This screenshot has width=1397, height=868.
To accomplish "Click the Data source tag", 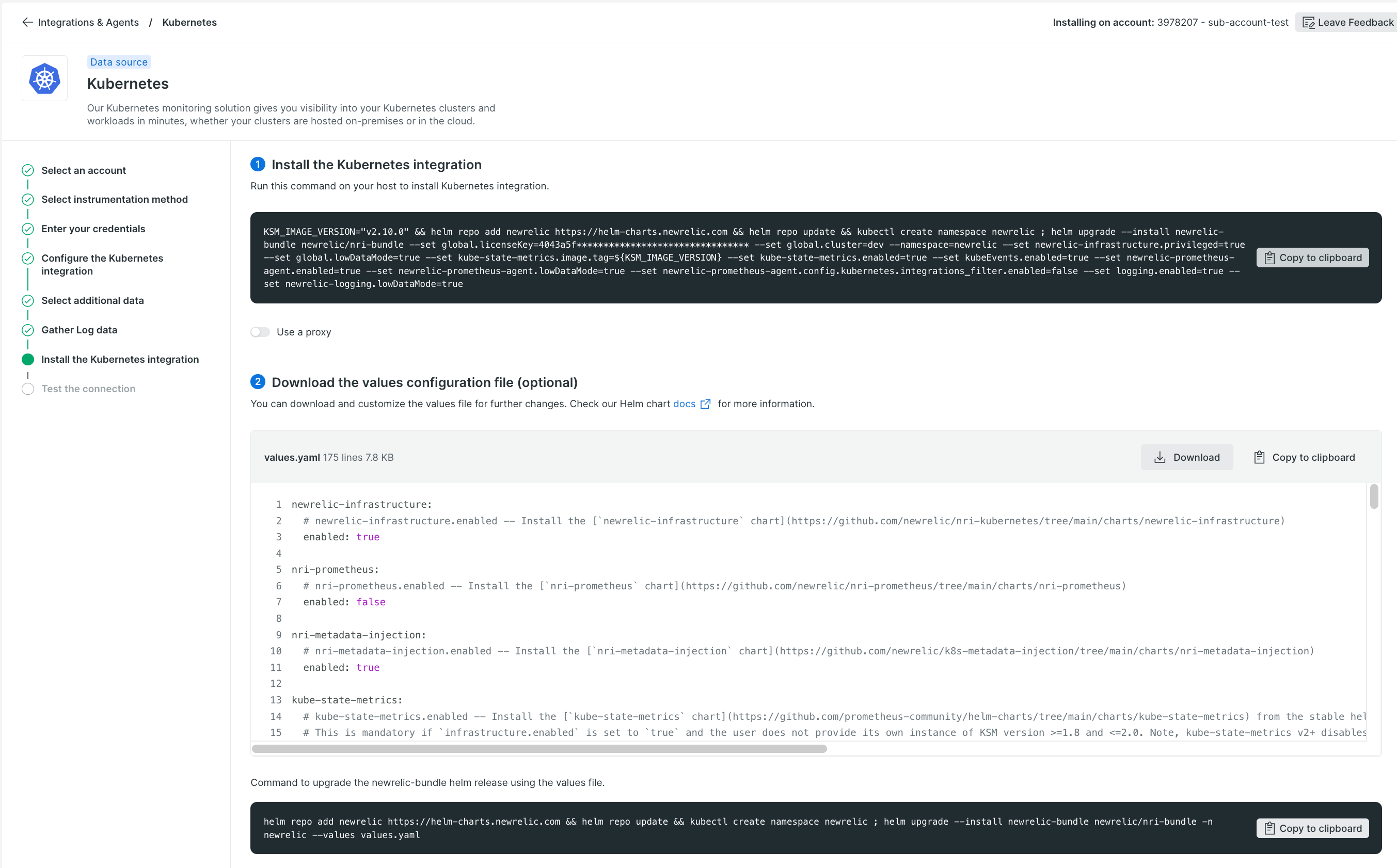I will (119, 62).
